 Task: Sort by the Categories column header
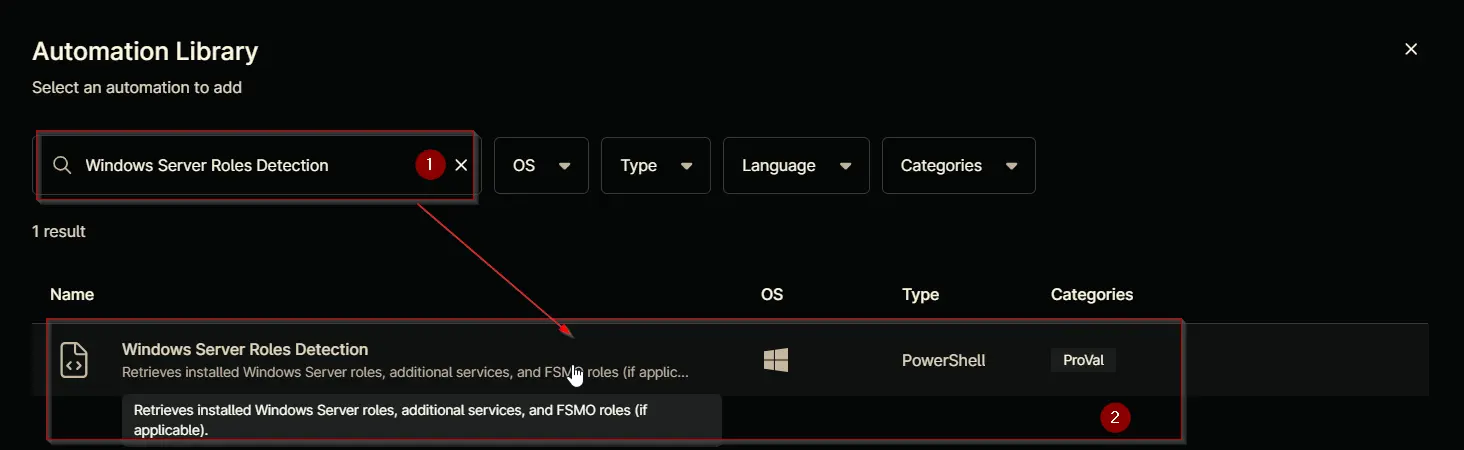pos(1092,294)
